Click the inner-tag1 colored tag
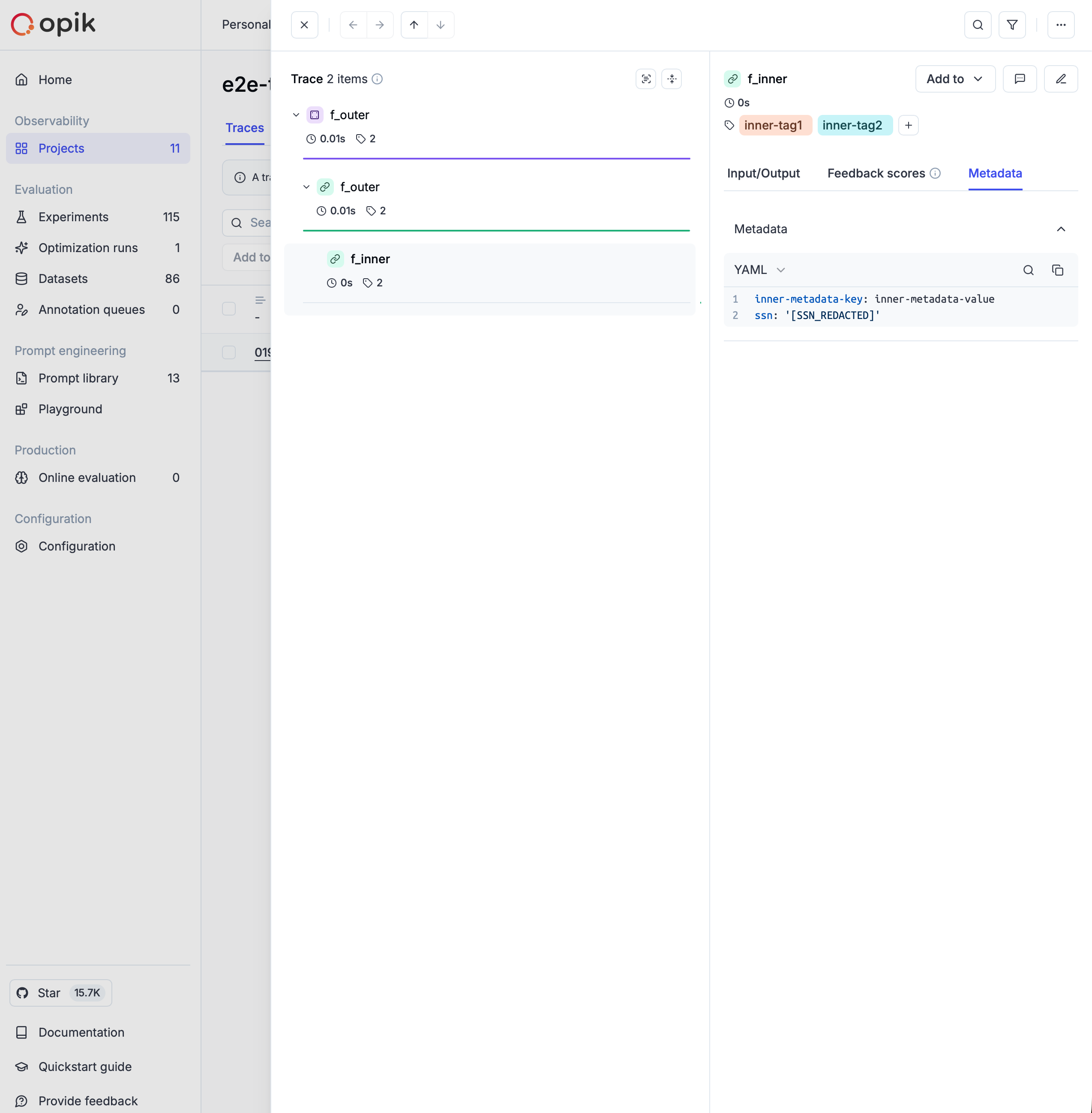1092x1113 pixels. coord(773,126)
